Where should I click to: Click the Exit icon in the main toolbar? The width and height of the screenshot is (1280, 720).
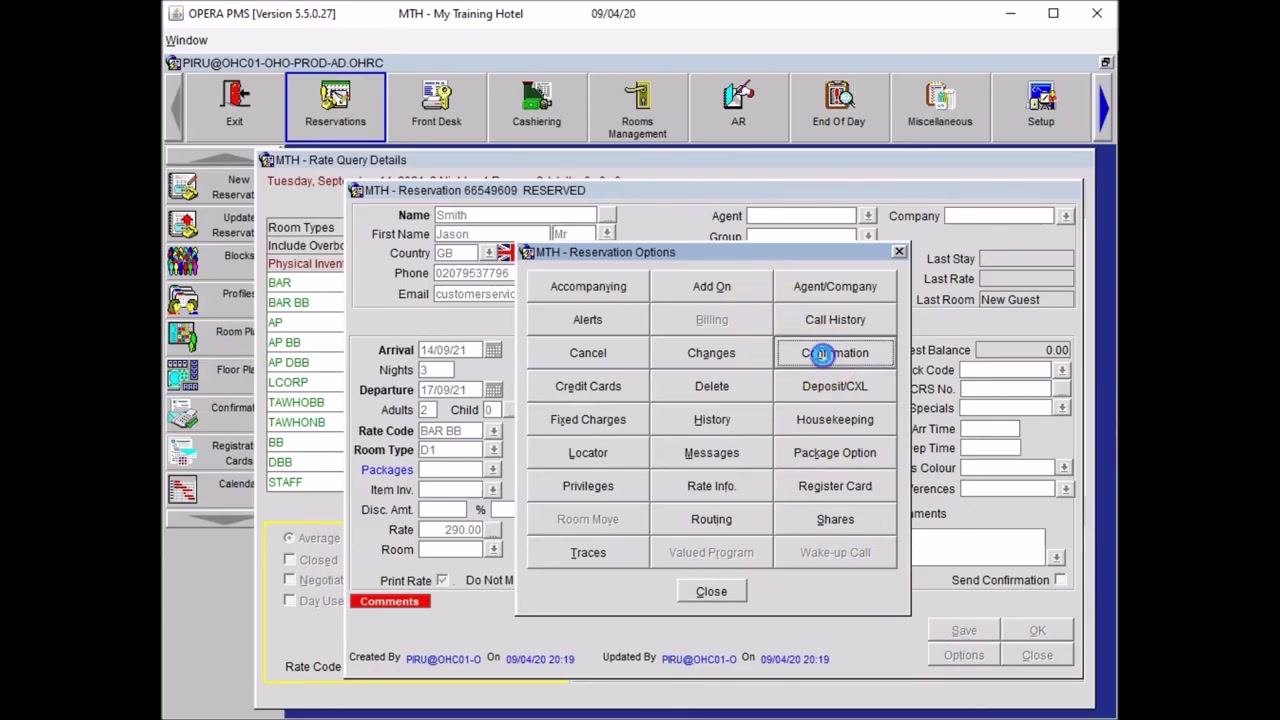[234, 105]
